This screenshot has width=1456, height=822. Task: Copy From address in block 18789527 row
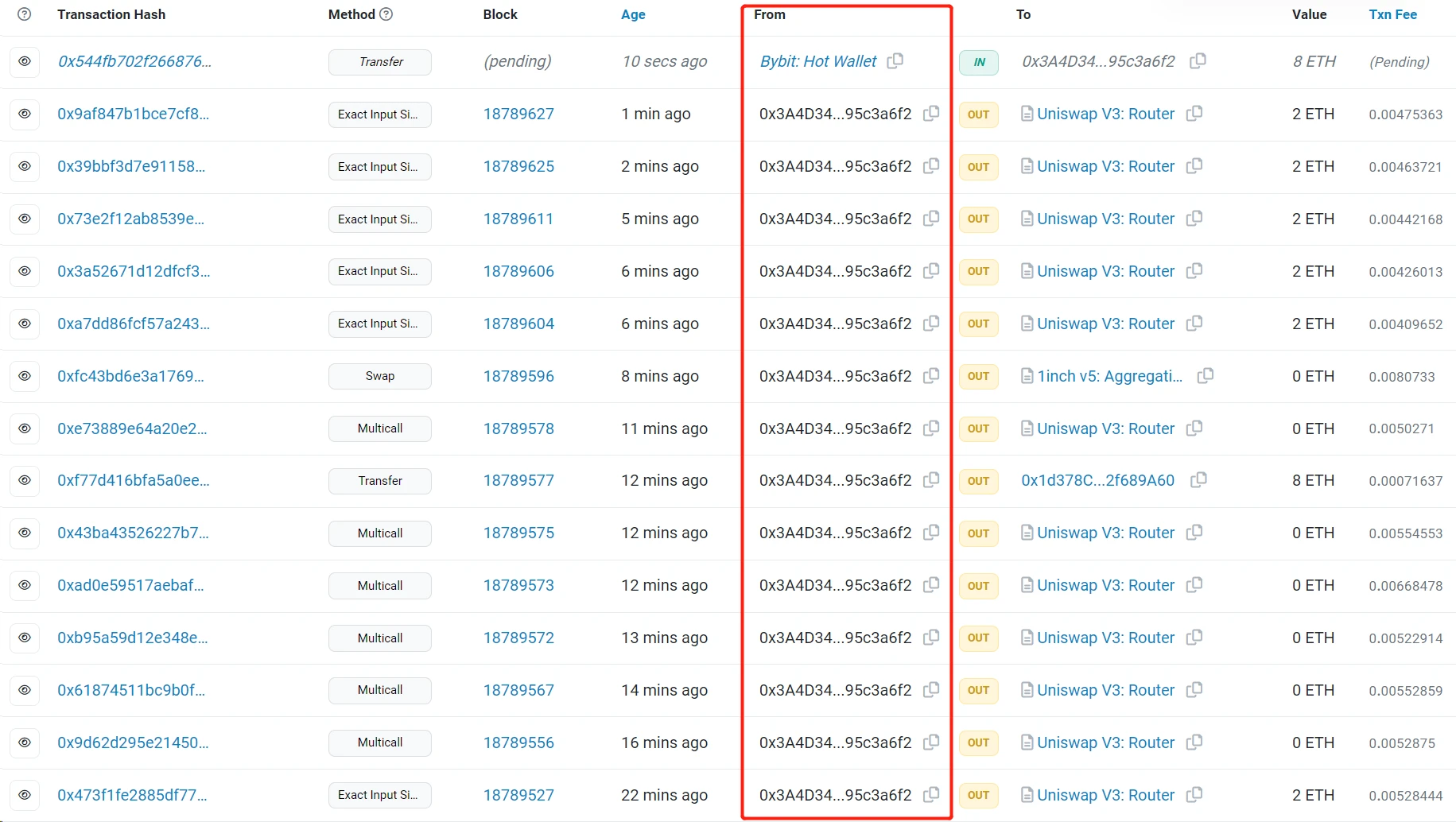[x=931, y=795]
